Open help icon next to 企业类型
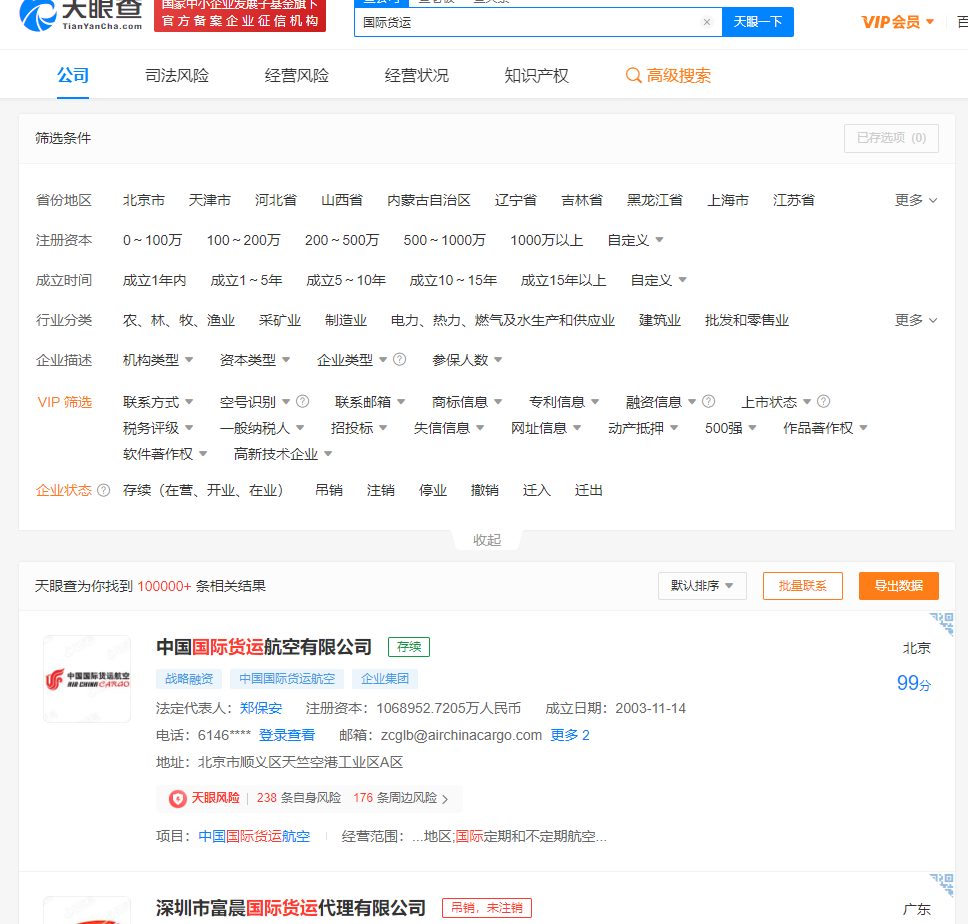968x924 pixels. click(399, 359)
